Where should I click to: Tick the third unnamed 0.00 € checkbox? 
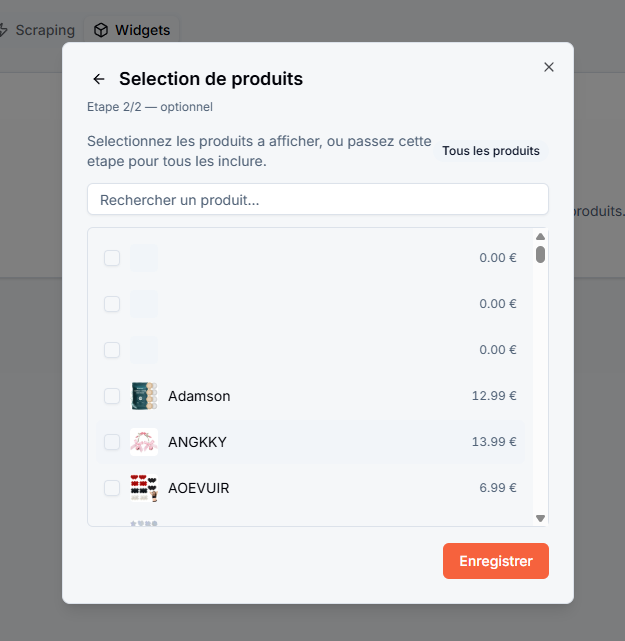[112, 350]
